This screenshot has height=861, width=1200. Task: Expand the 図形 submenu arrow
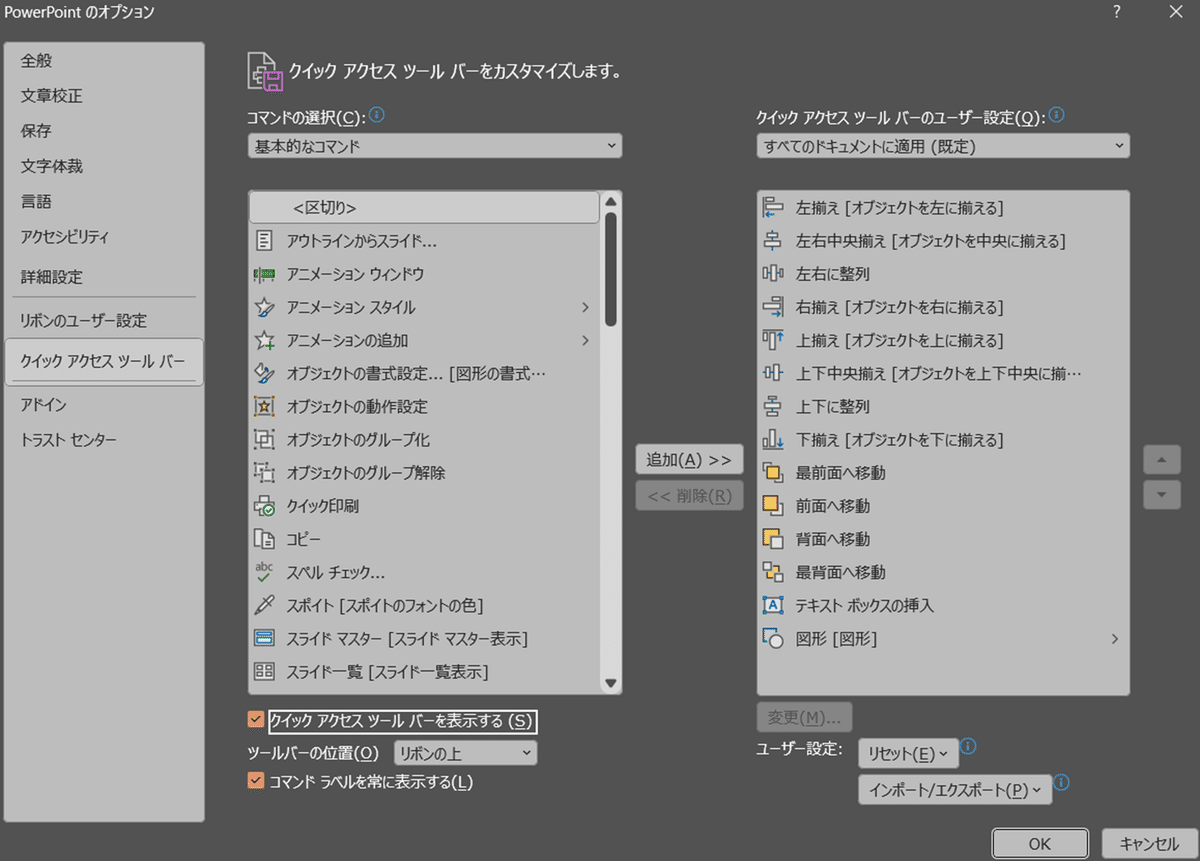(1115, 638)
